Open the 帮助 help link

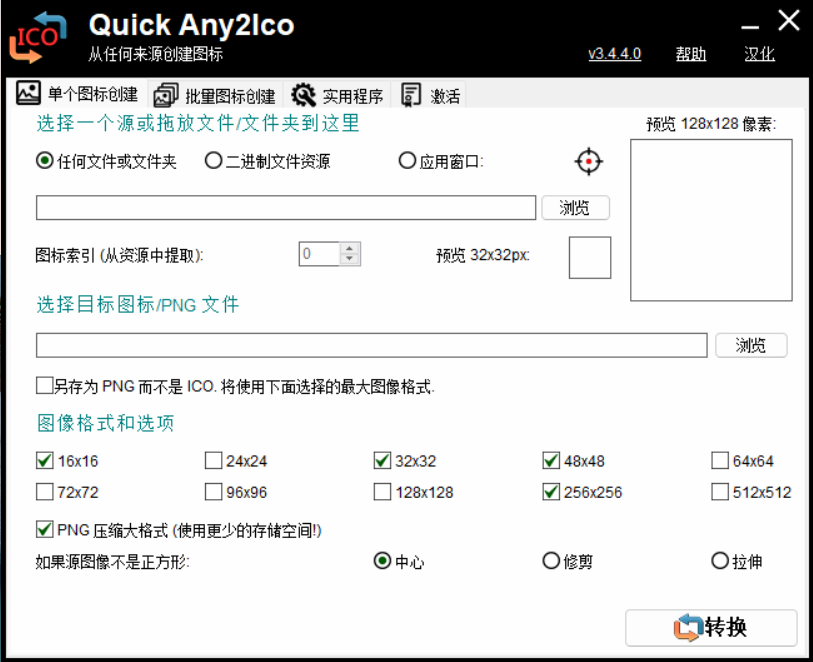pyautogui.click(x=691, y=54)
